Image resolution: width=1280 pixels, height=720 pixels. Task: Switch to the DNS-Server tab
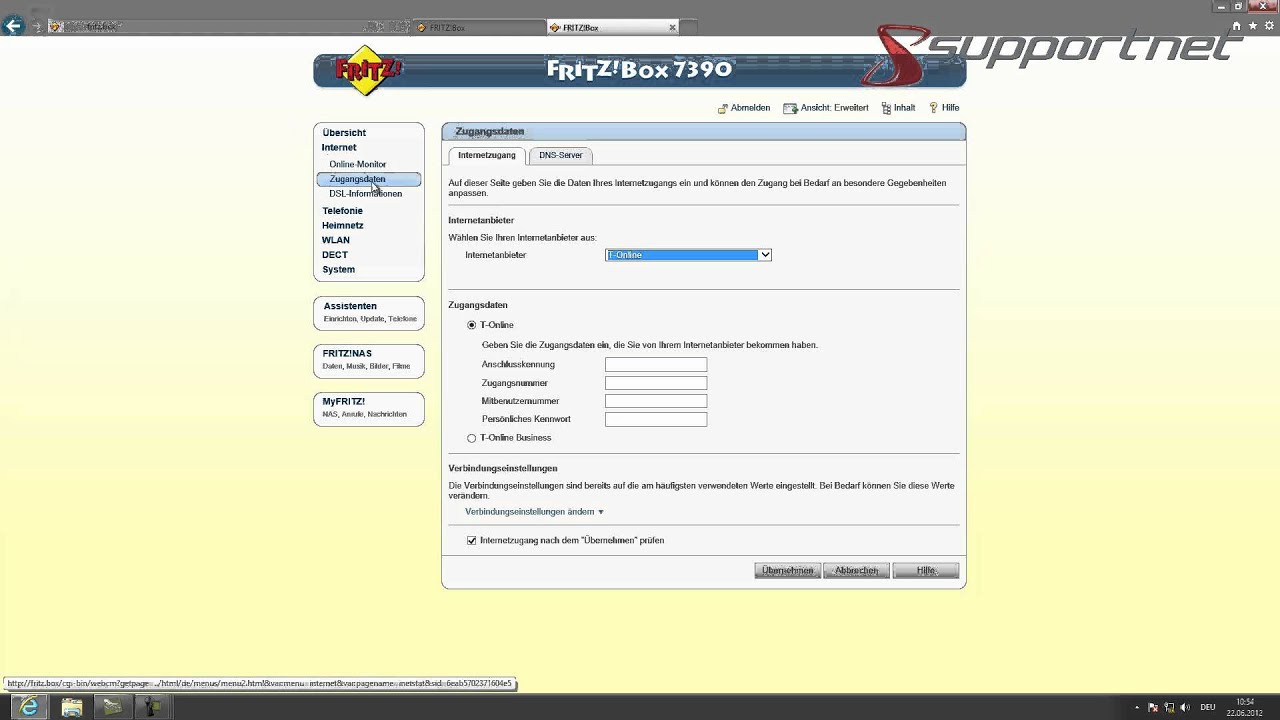click(561, 155)
